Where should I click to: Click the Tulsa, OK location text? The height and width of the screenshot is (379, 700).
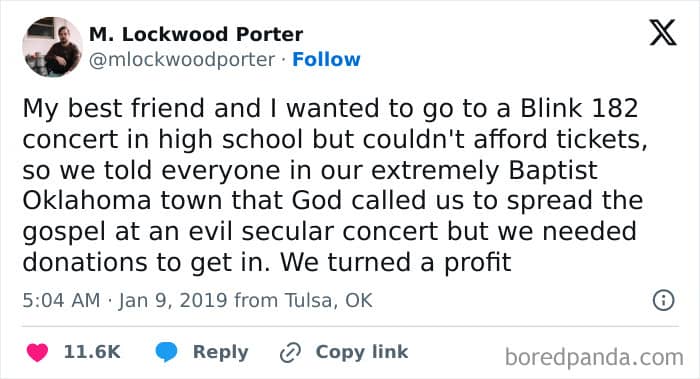click(329, 300)
